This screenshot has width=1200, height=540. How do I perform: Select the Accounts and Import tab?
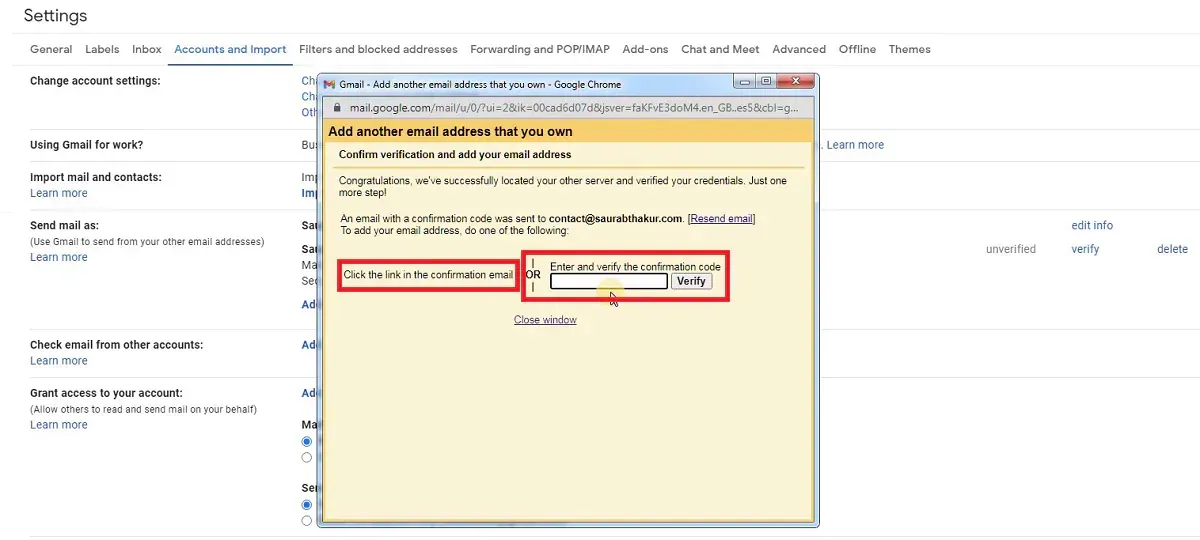(230, 49)
